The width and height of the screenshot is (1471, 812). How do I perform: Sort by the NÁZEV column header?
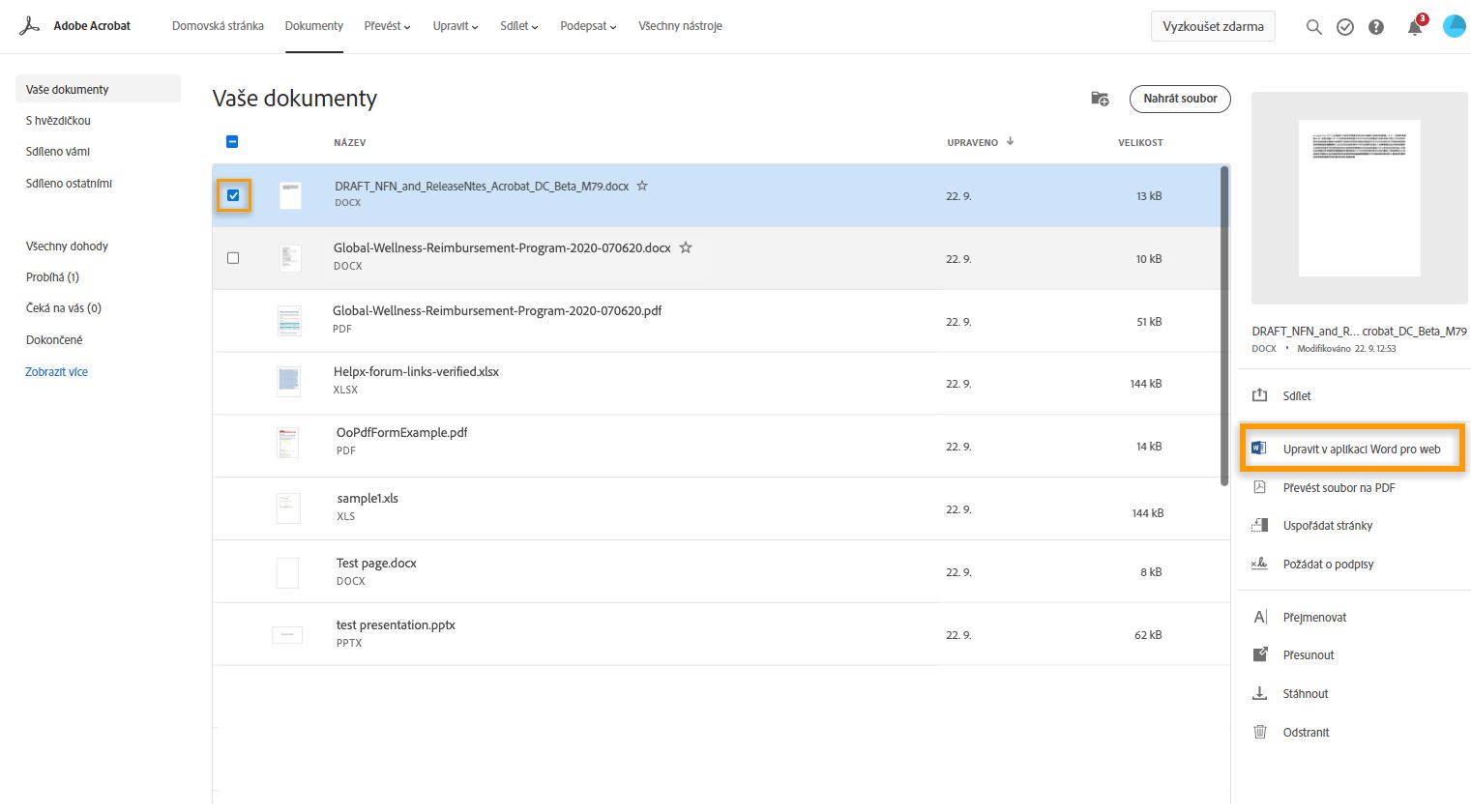click(349, 142)
